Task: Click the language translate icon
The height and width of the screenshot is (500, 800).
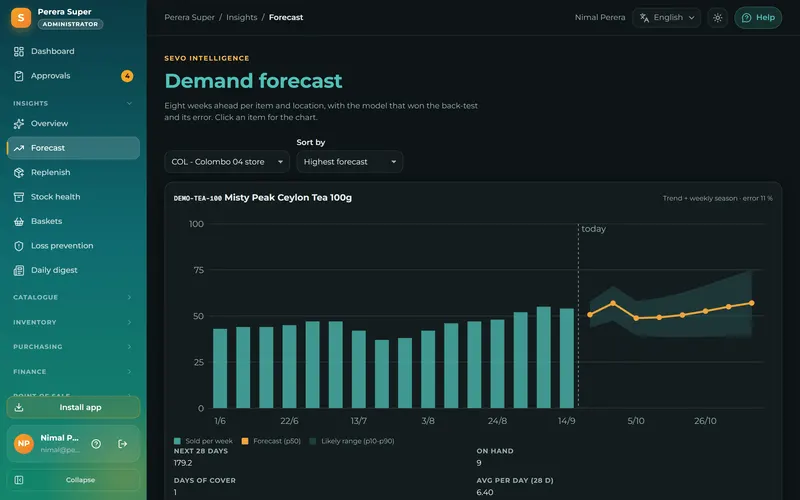Action: coord(644,18)
